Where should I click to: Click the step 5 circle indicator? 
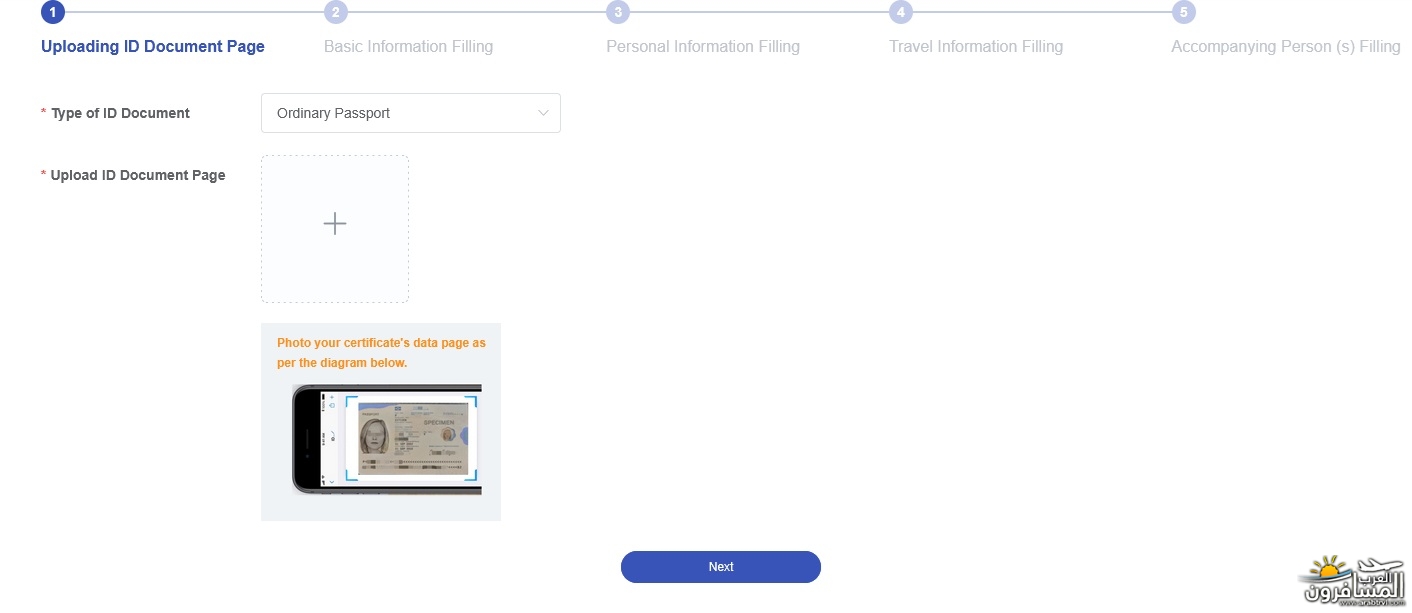click(1184, 12)
